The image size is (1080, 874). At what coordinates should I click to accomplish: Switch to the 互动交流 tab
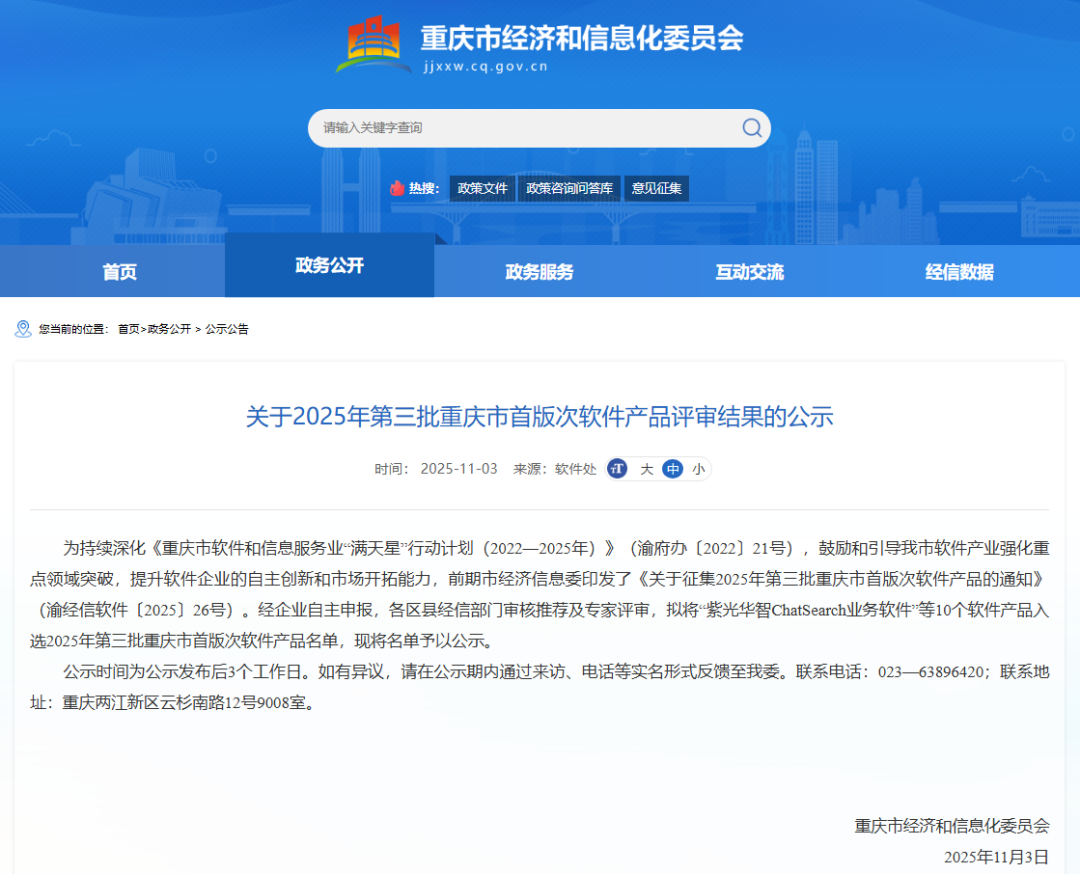coord(749,272)
